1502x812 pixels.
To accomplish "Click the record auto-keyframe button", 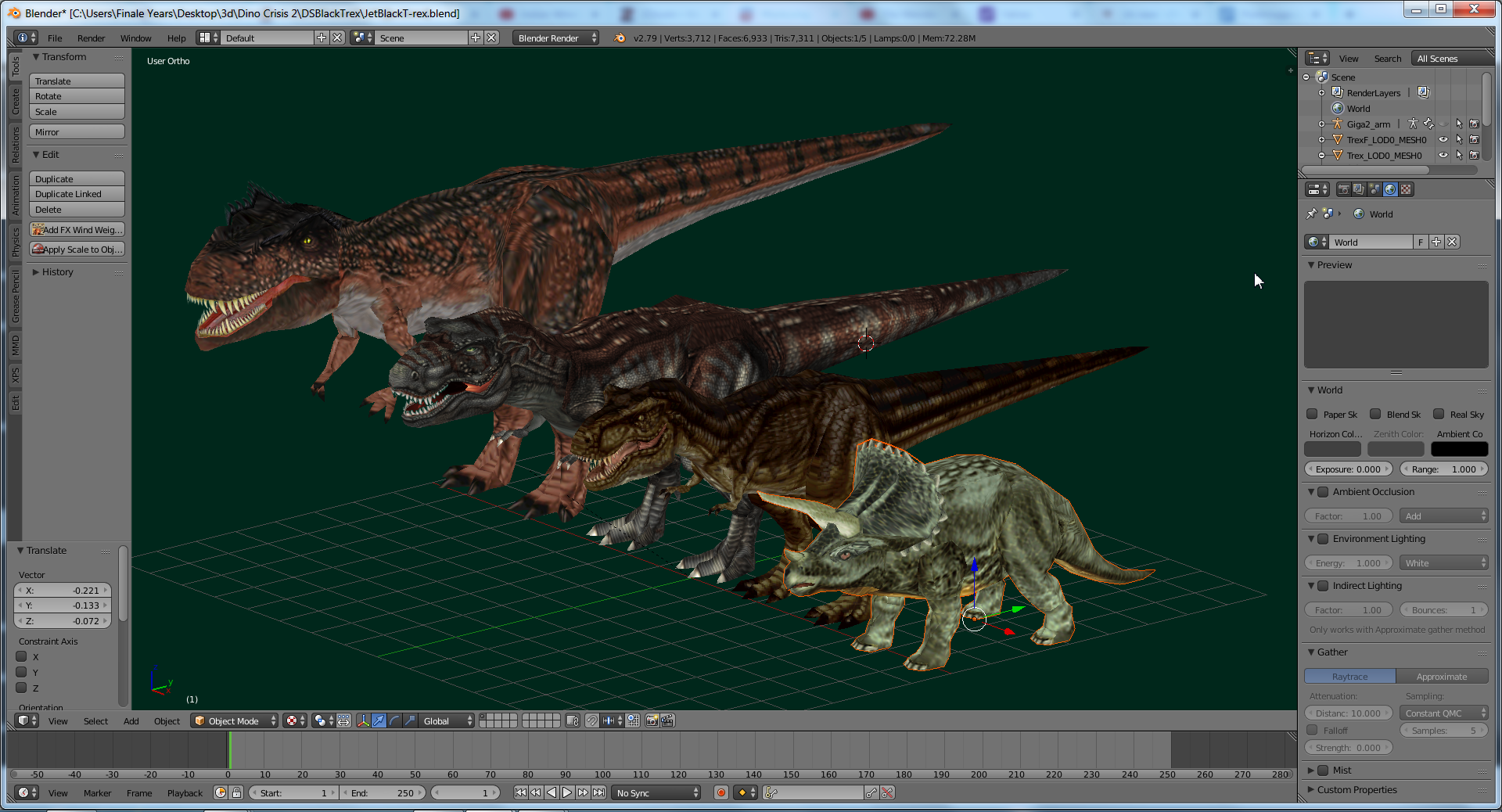I will pos(721,792).
